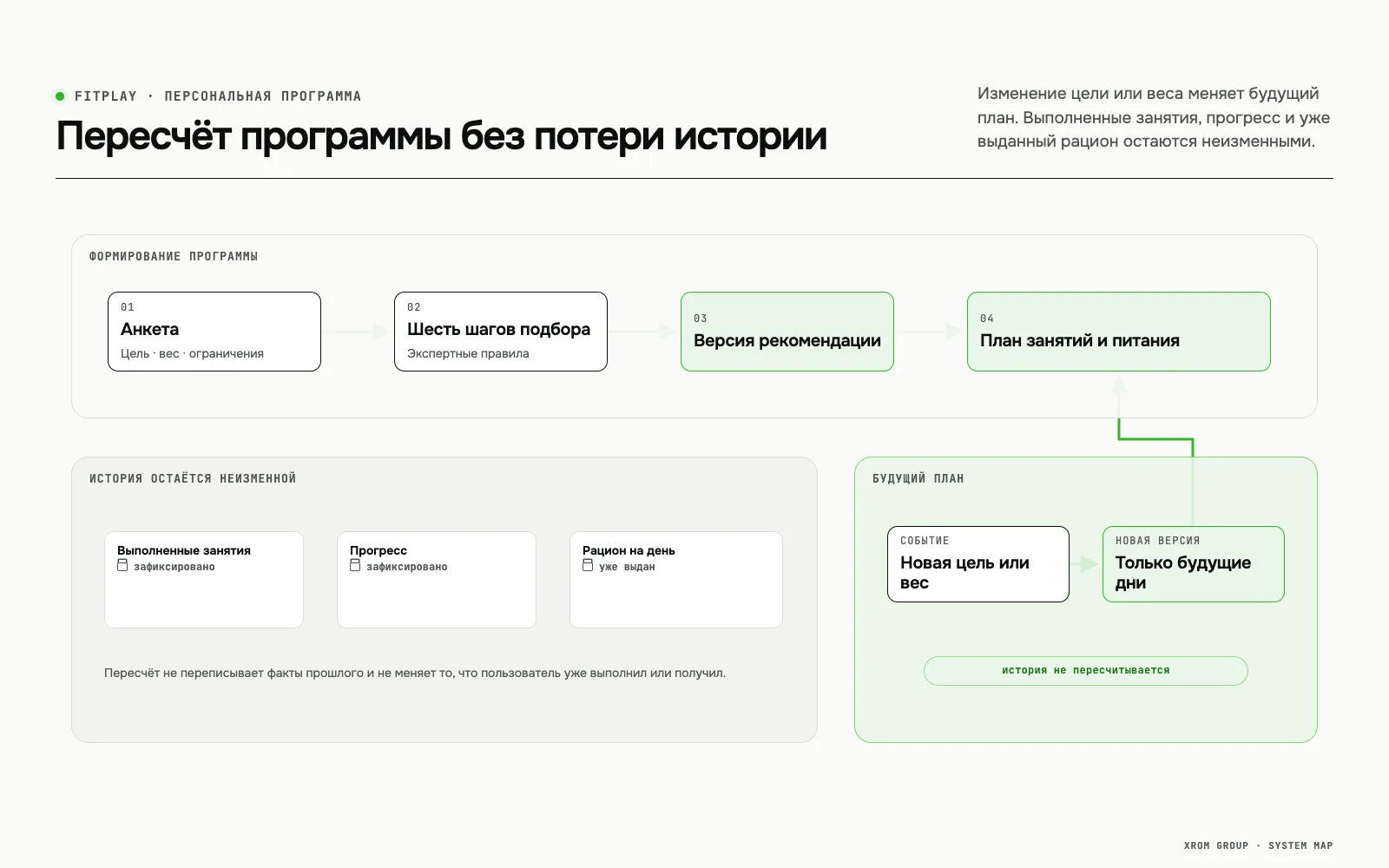Screen dimensions: 1389x868
Task: Click the green dot beside FITPLAY
Action: (60, 96)
